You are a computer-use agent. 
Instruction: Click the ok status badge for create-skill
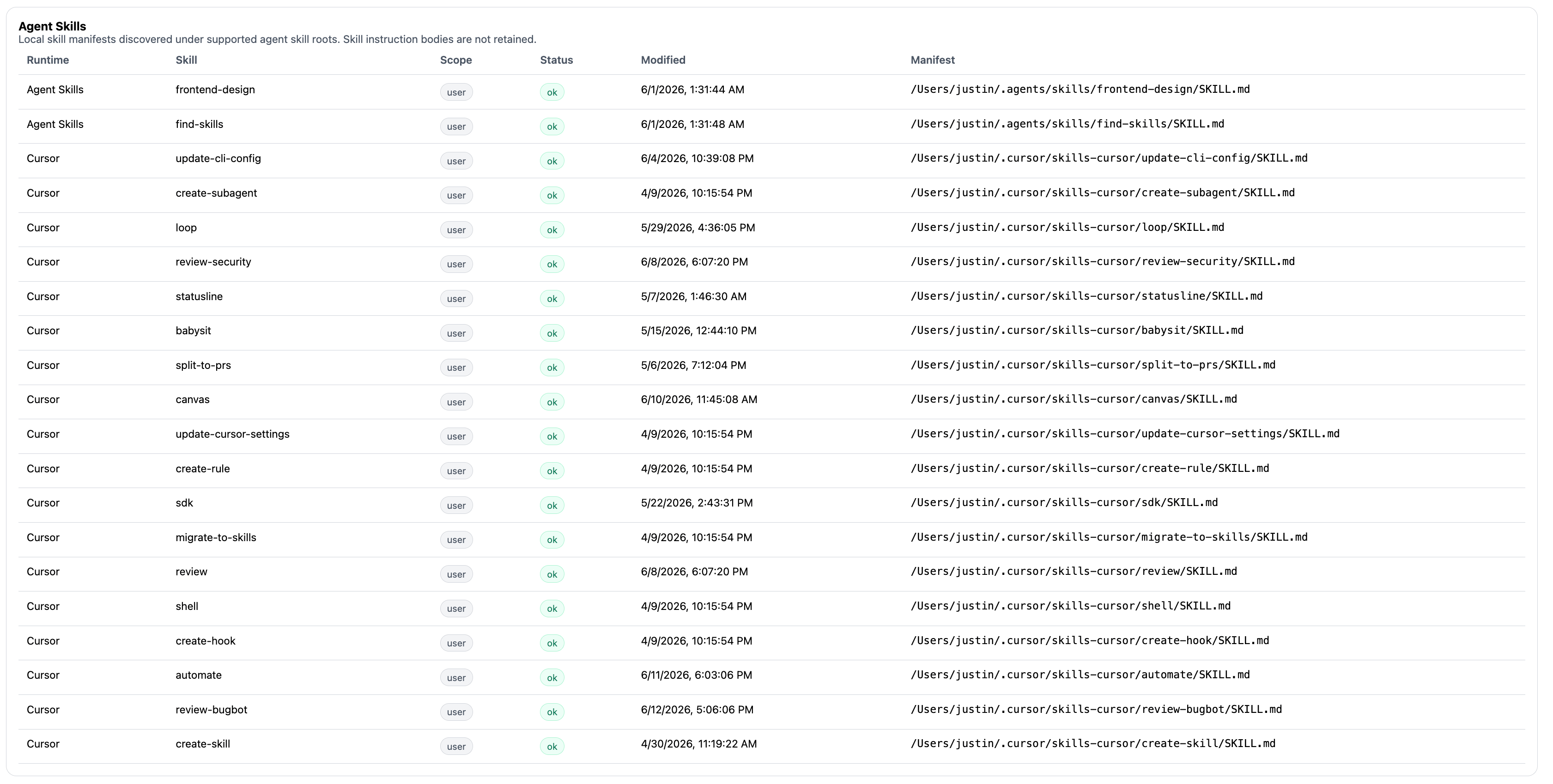pyautogui.click(x=552, y=747)
